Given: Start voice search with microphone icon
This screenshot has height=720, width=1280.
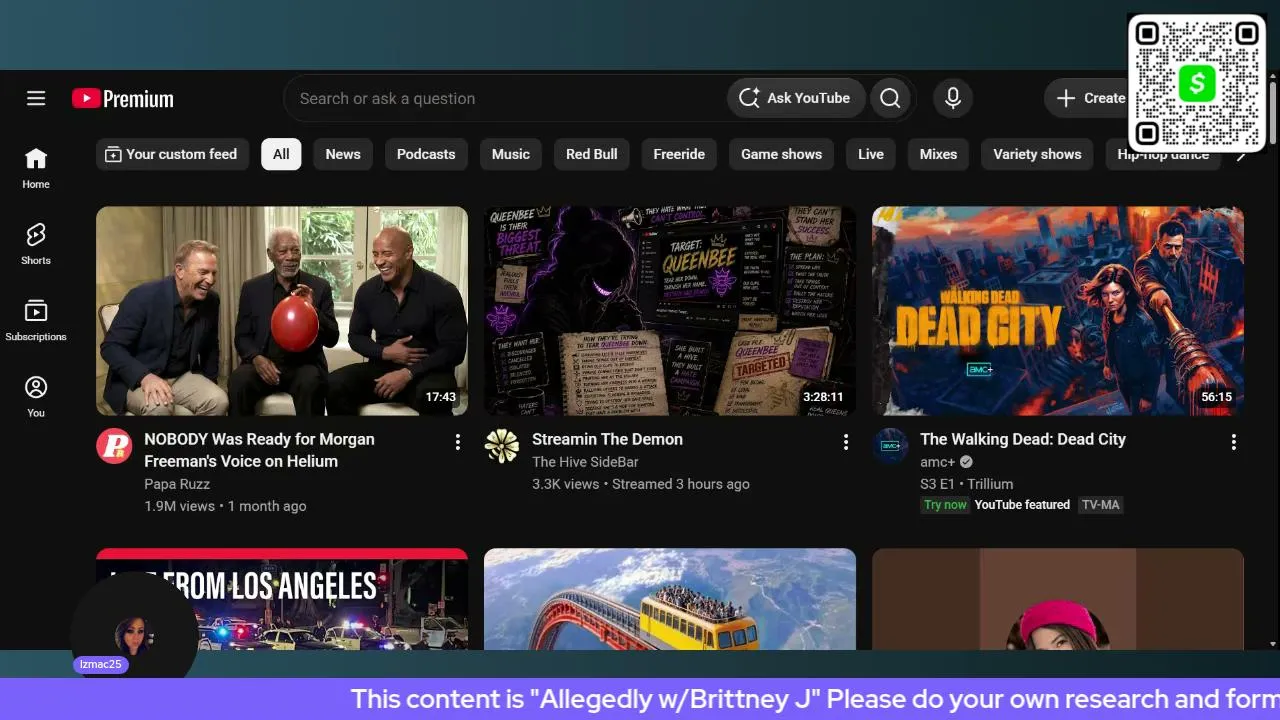Looking at the screenshot, I should pos(953,98).
